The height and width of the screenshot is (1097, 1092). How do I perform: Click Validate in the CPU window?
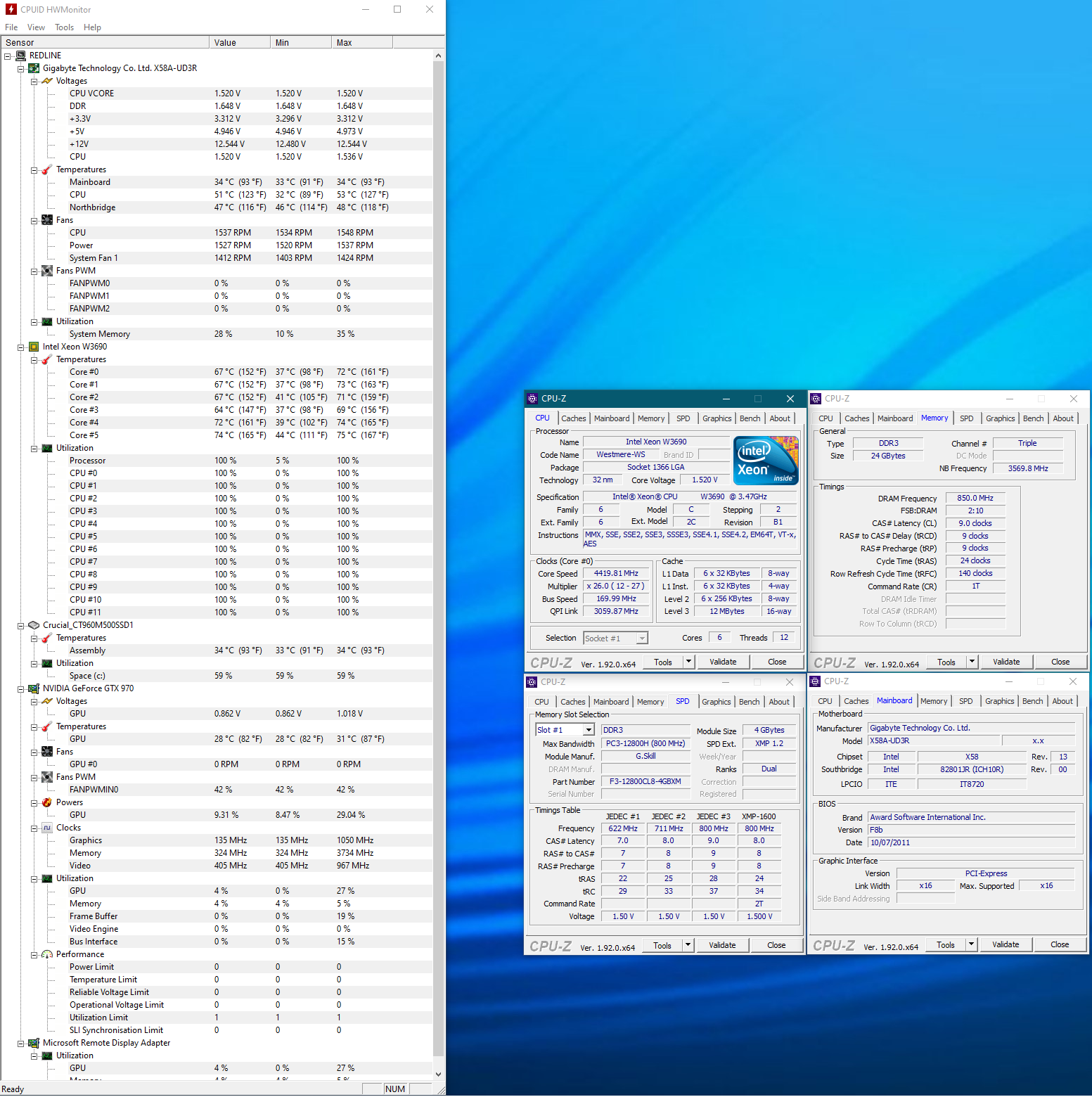click(723, 662)
